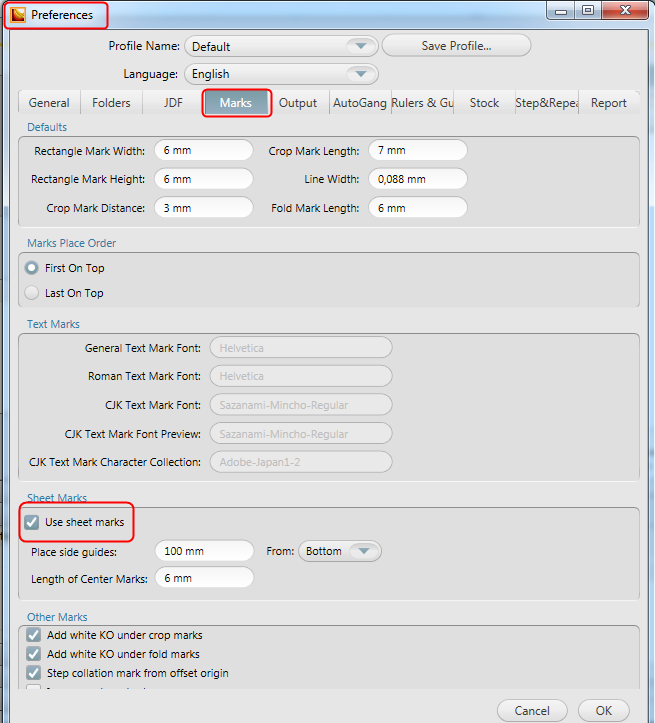Uncheck Use sheet marks checkbox

(x=32, y=522)
